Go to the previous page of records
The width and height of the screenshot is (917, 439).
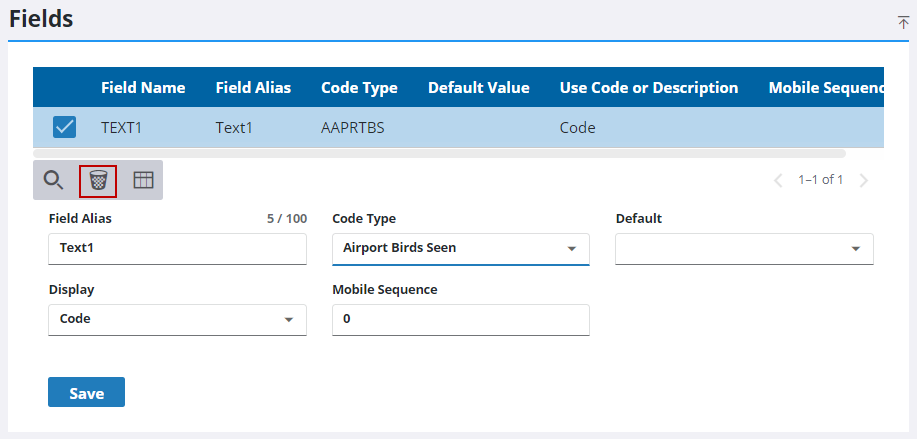778,180
